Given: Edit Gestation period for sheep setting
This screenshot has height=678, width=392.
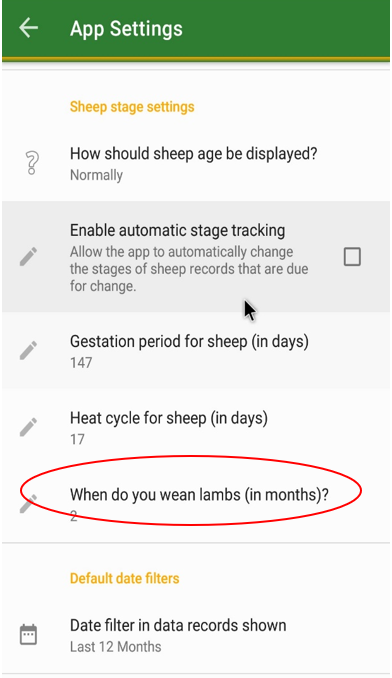Looking at the screenshot, I should coord(196,350).
